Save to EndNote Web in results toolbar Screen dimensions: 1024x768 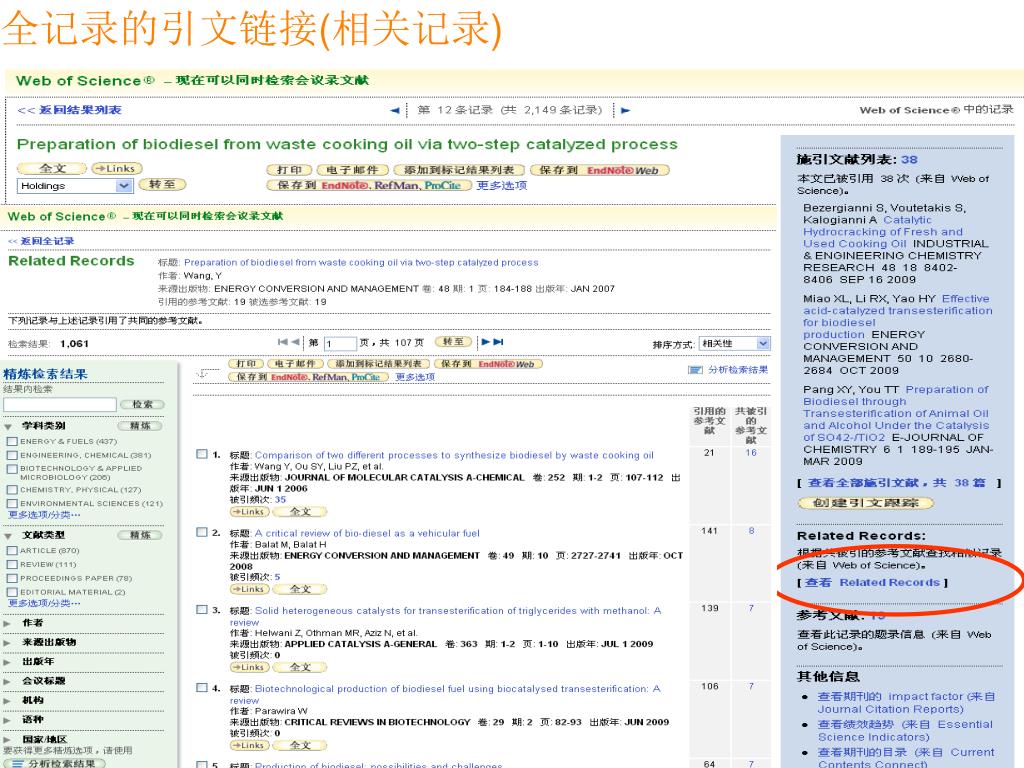coord(487,364)
